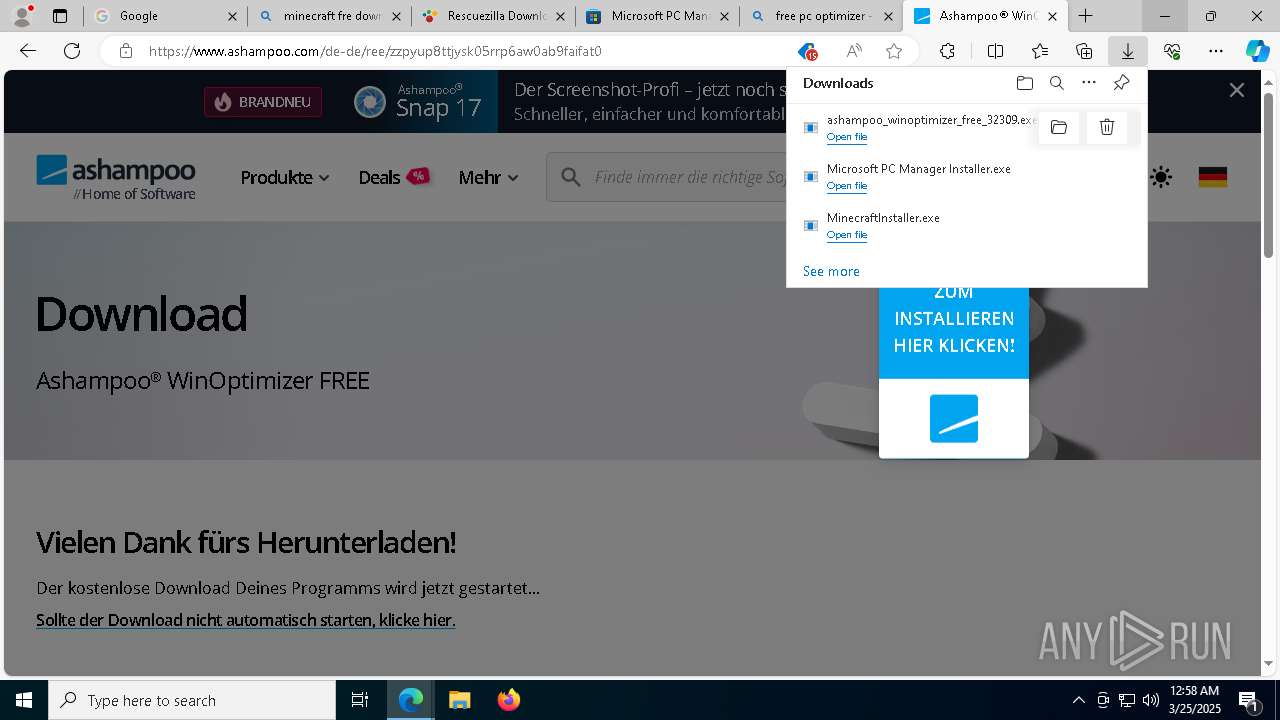Switch to the Microsoft PC Manager tab

click(658, 16)
